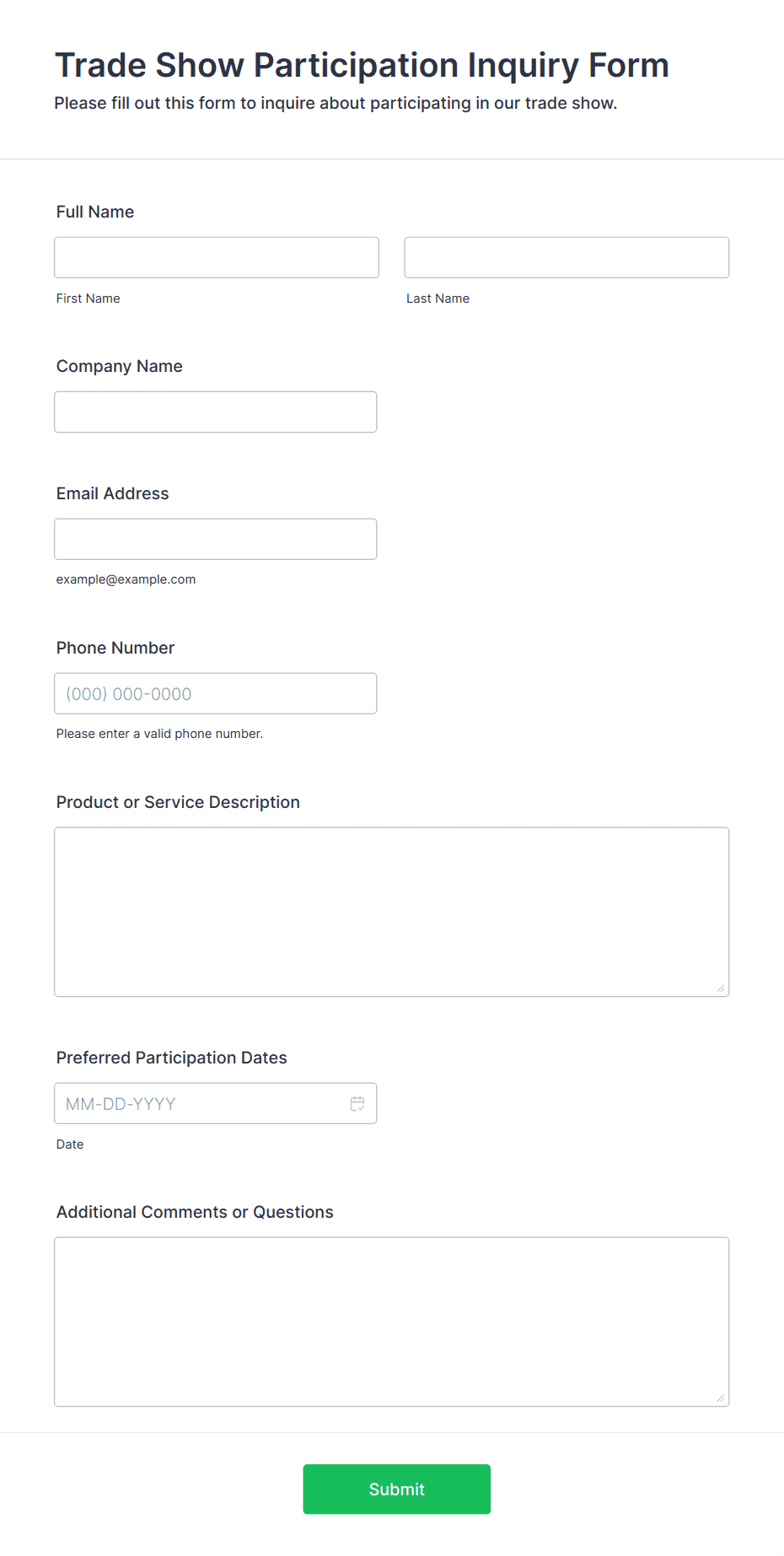Image resolution: width=784 pixels, height=1556 pixels.
Task: Click the Company Name label
Action: [120, 366]
